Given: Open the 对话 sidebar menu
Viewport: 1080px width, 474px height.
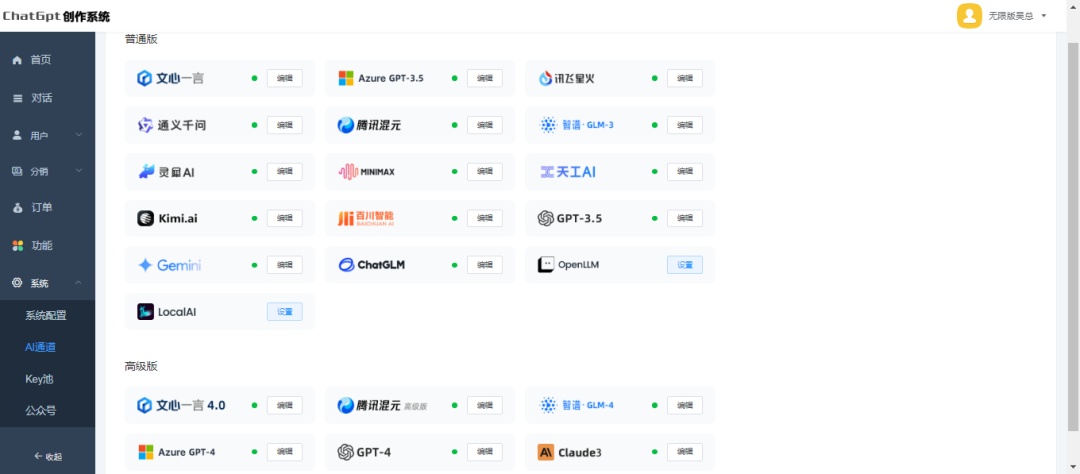Looking at the screenshot, I should [48, 98].
